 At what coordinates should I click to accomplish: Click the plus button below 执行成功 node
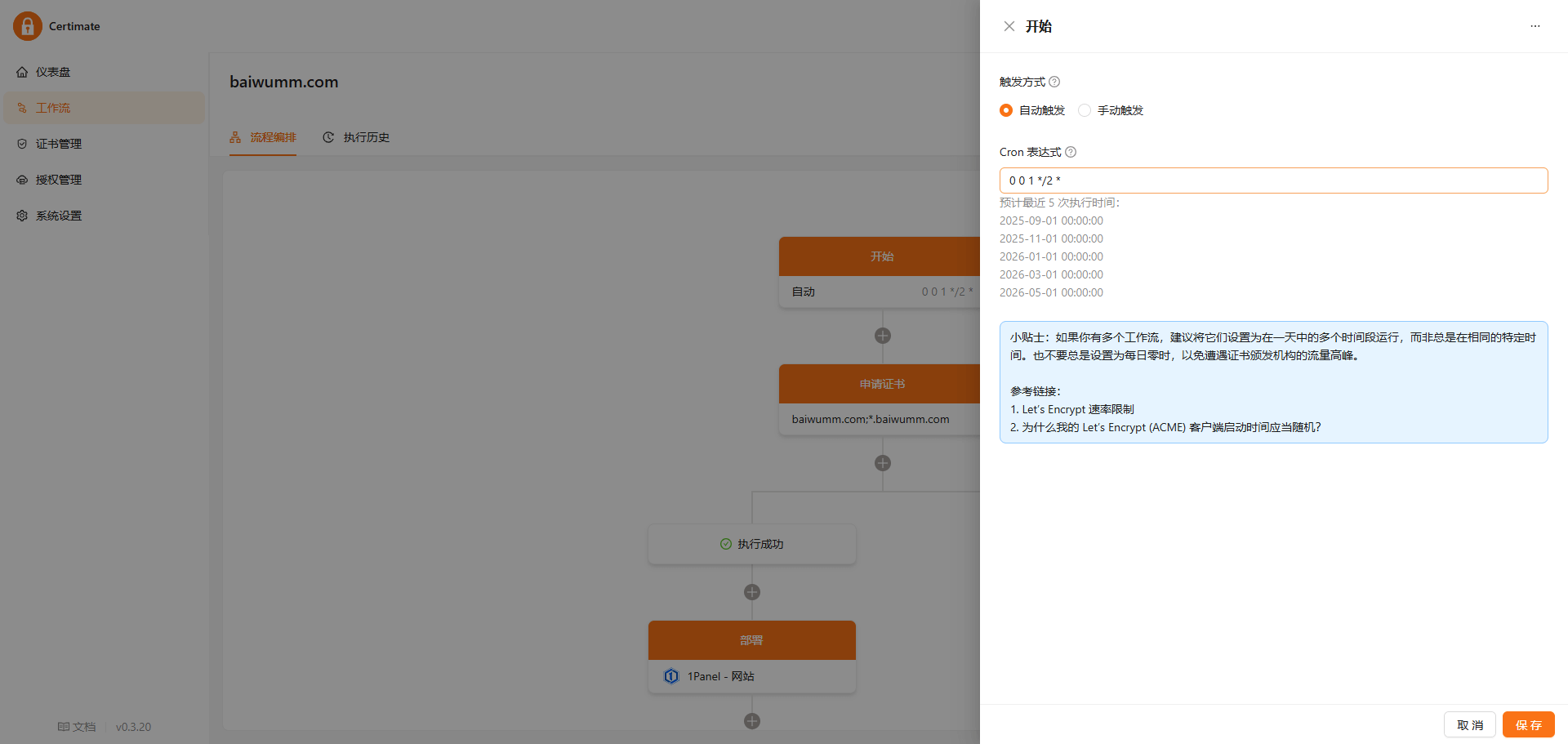click(x=752, y=592)
